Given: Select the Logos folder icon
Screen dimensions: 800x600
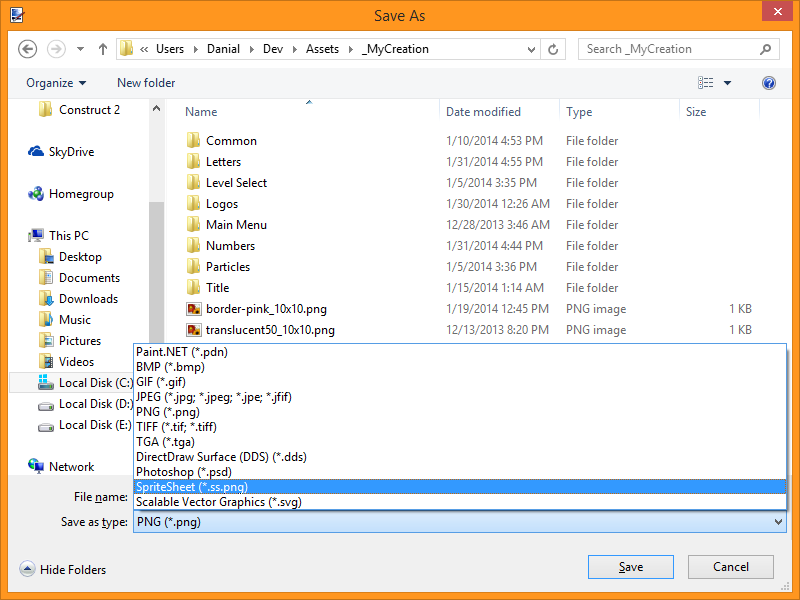Looking at the screenshot, I should pos(193,203).
